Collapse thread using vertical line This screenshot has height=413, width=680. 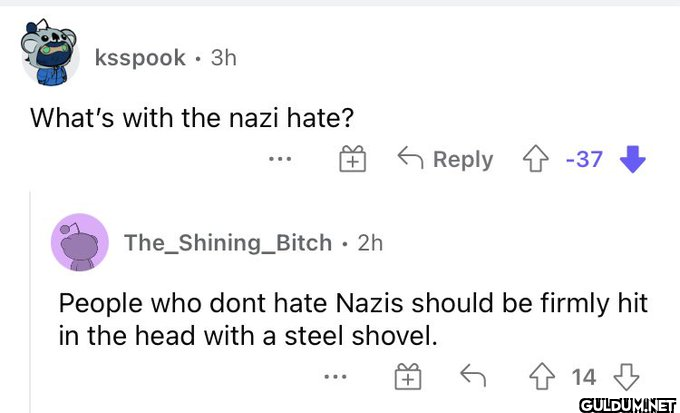tap(30, 302)
